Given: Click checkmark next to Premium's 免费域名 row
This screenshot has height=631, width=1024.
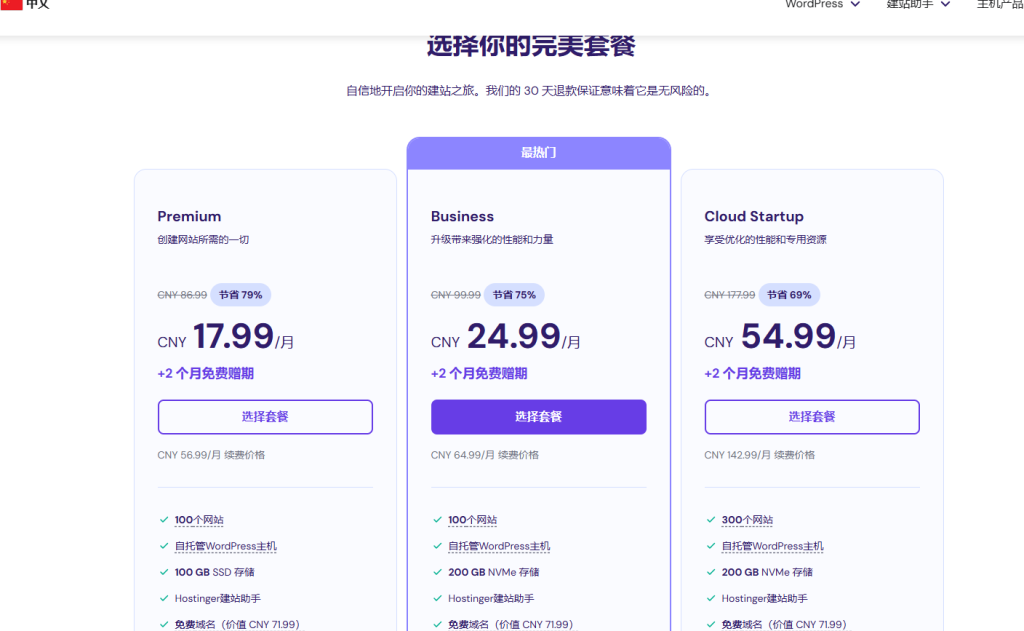Looking at the screenshot, I should point(162,624).
